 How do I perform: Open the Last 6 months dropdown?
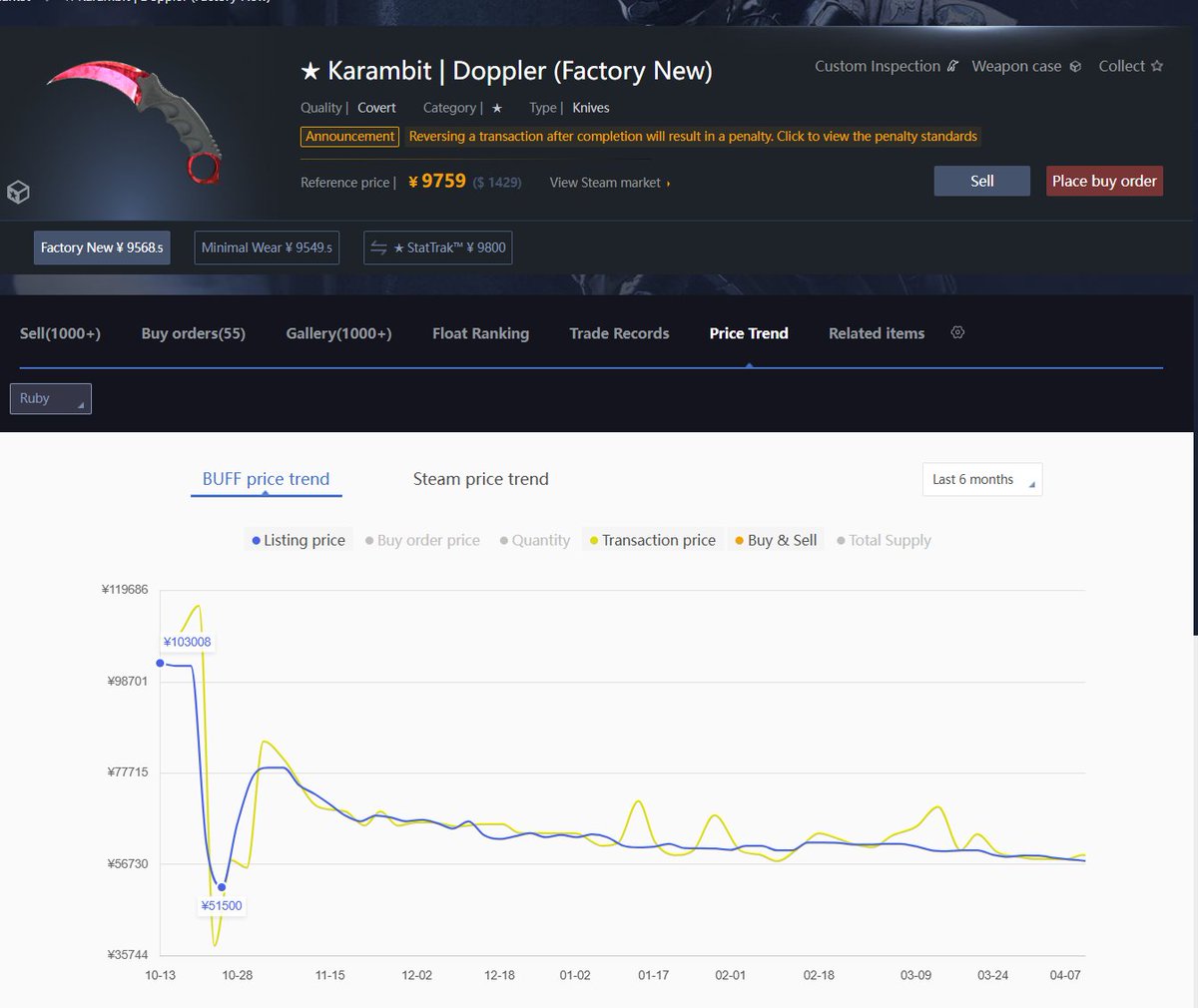(981, 479)
